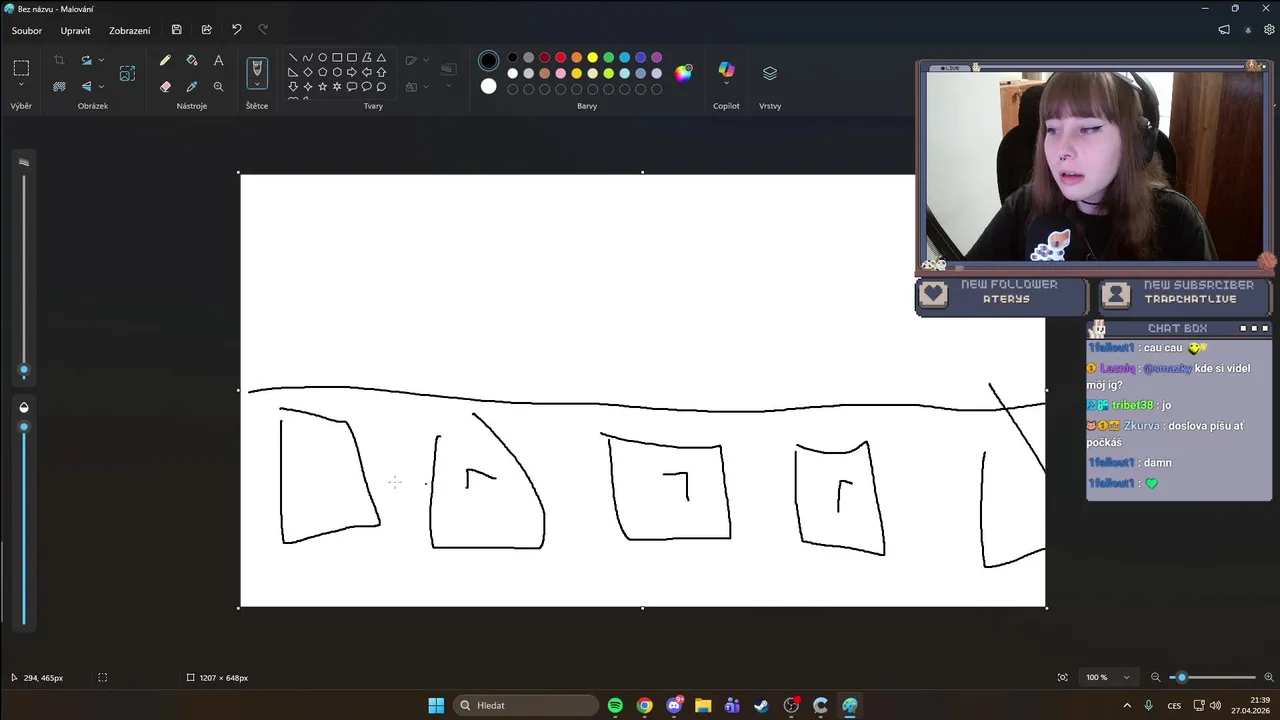Screen dimensions: 1280x720
Task: Select the Magnifier tool
Action: pyautogui.click(x=218, y=86)
